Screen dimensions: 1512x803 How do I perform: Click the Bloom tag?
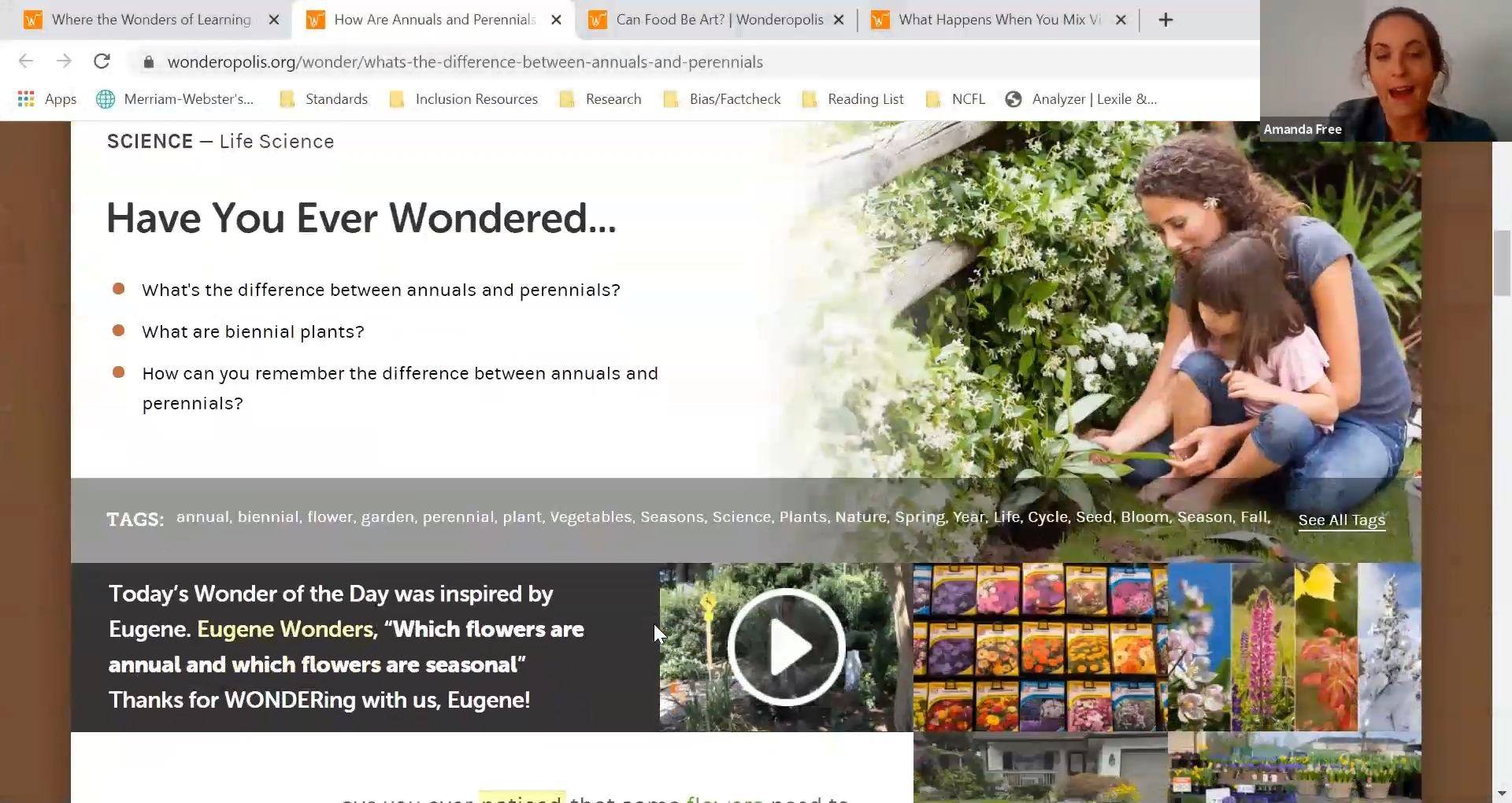click(x=1144, y=517)
